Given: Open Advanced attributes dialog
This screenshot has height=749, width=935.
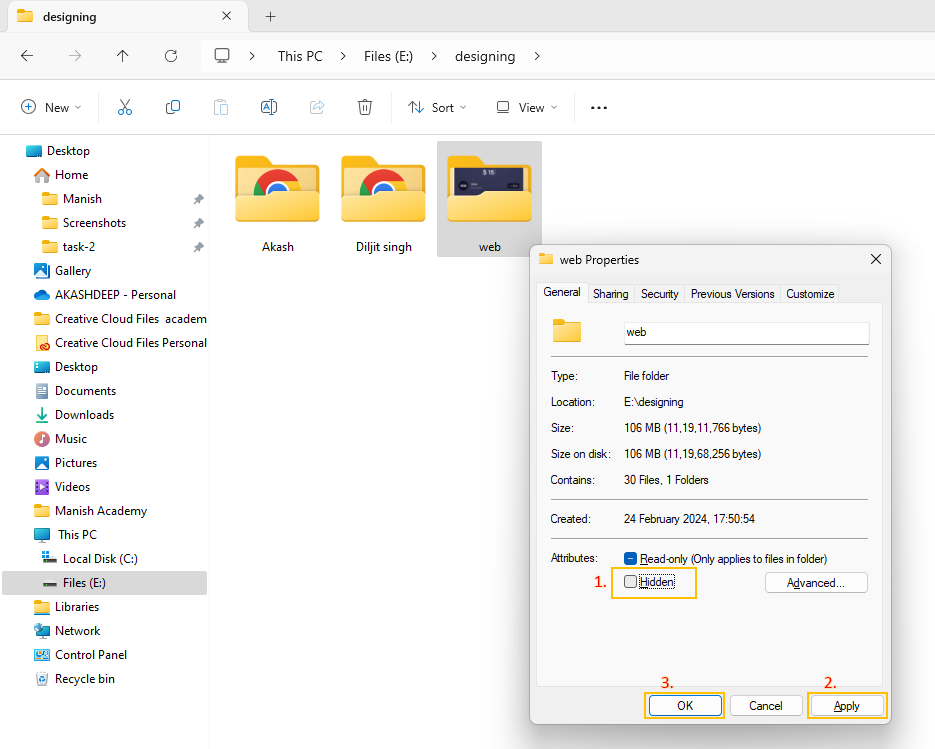Looking at the screenshot, I should 815,583.
